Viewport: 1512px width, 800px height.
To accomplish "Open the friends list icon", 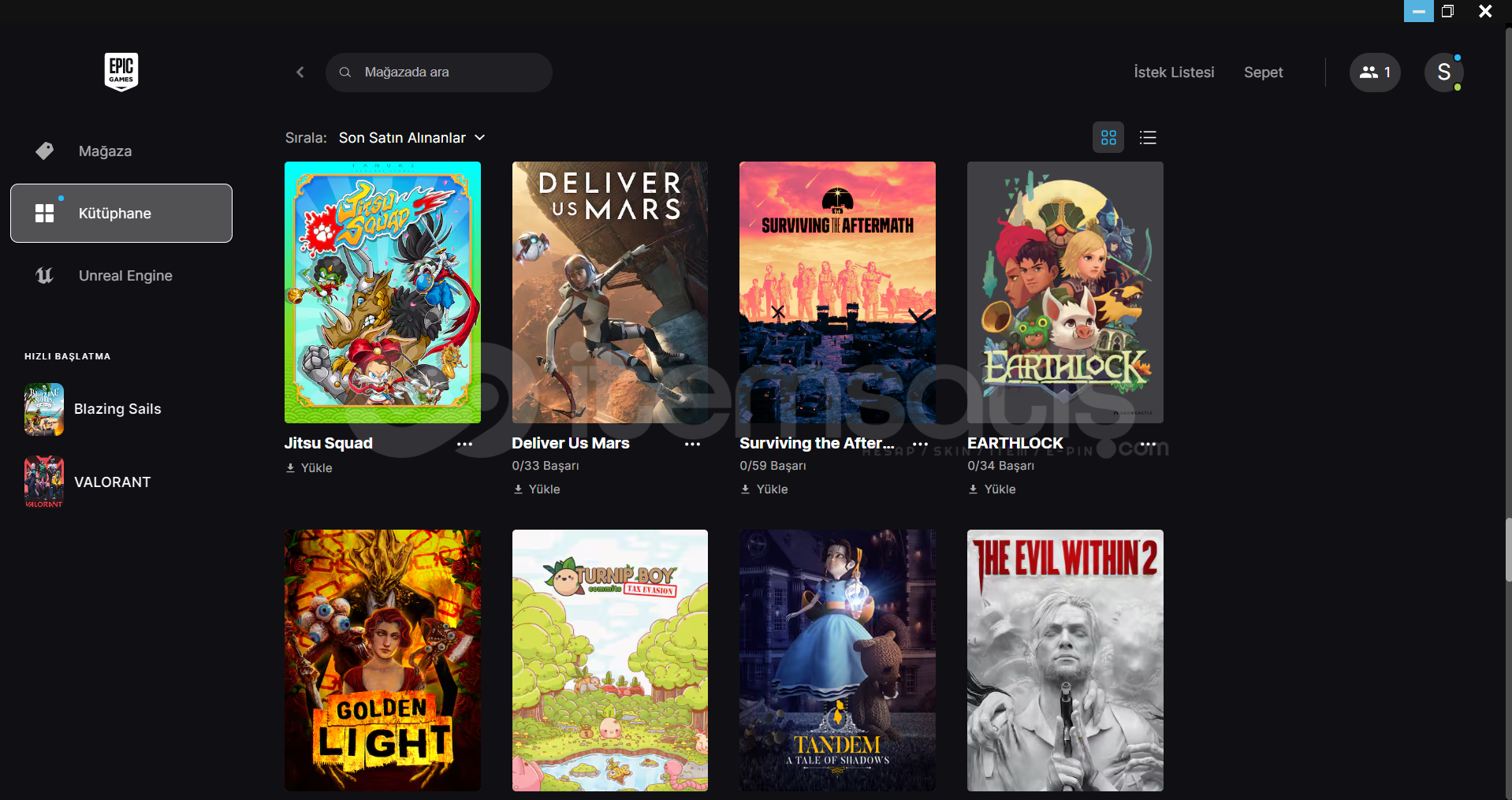I will click(x=1375, y=72).
